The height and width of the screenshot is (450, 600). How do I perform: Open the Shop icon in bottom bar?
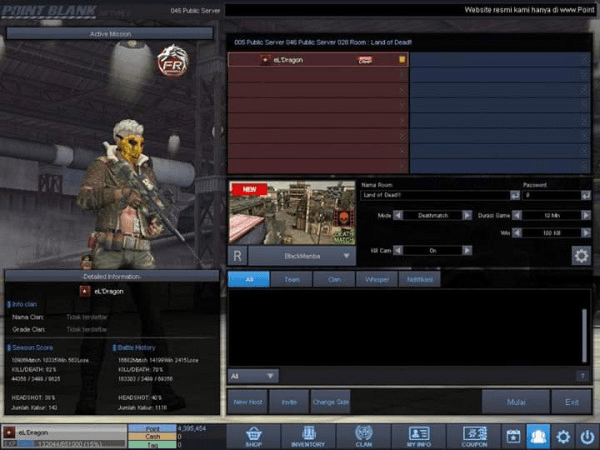[251, 436]
